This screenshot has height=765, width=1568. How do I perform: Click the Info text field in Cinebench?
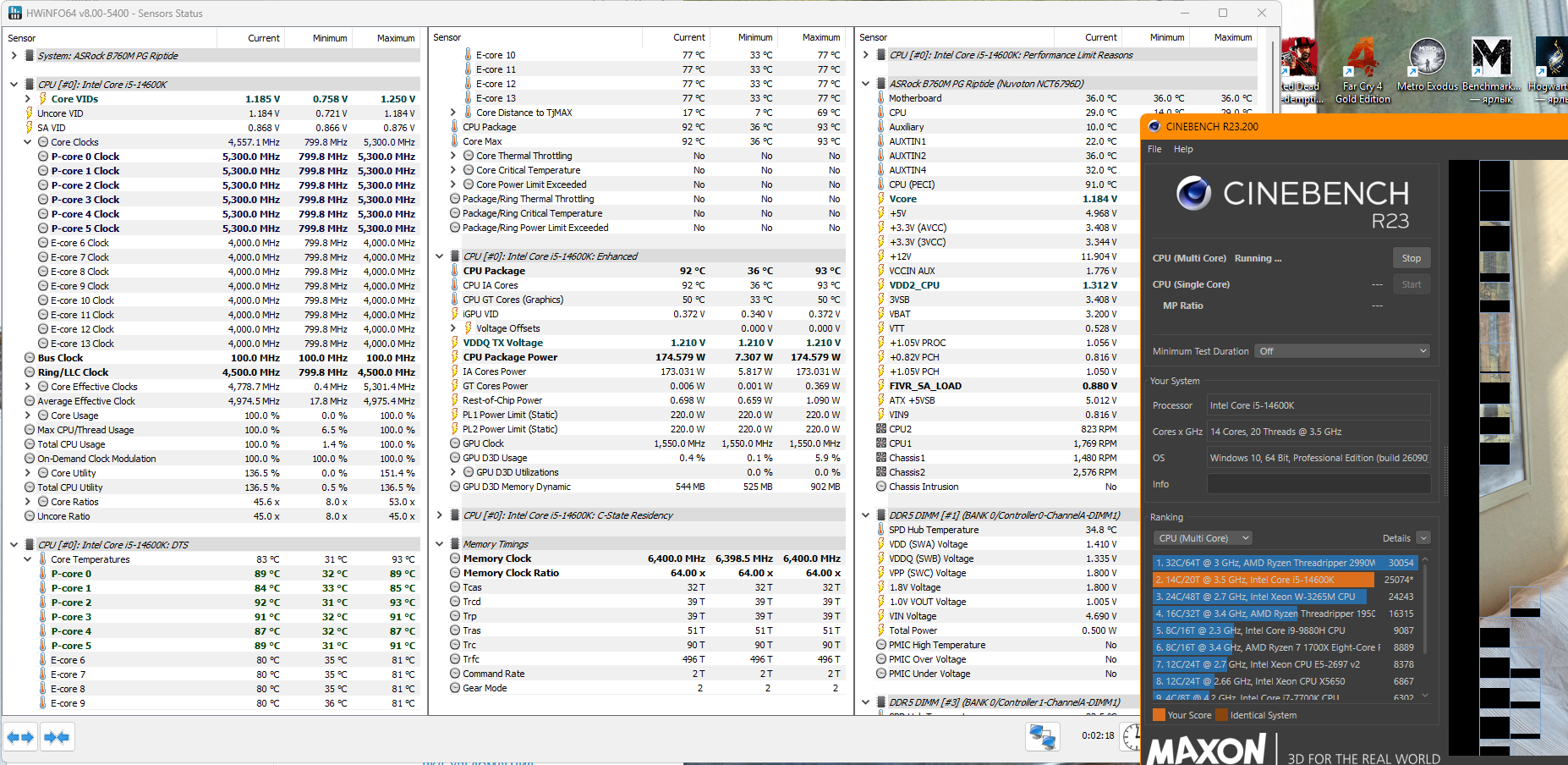(1318, 484)
